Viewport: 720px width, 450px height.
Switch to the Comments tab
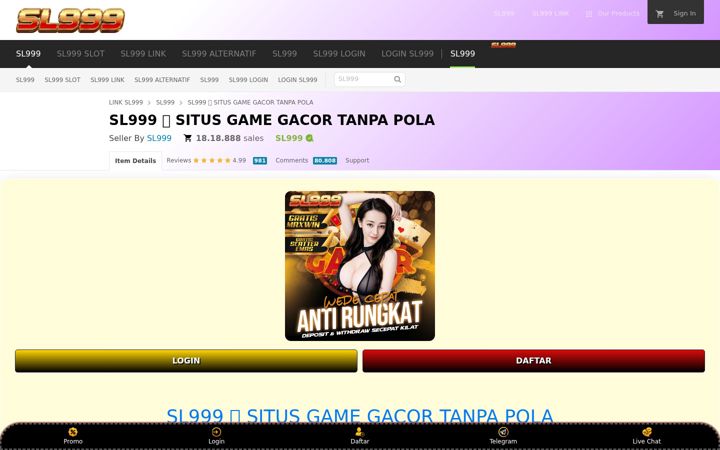click(292, 160)
